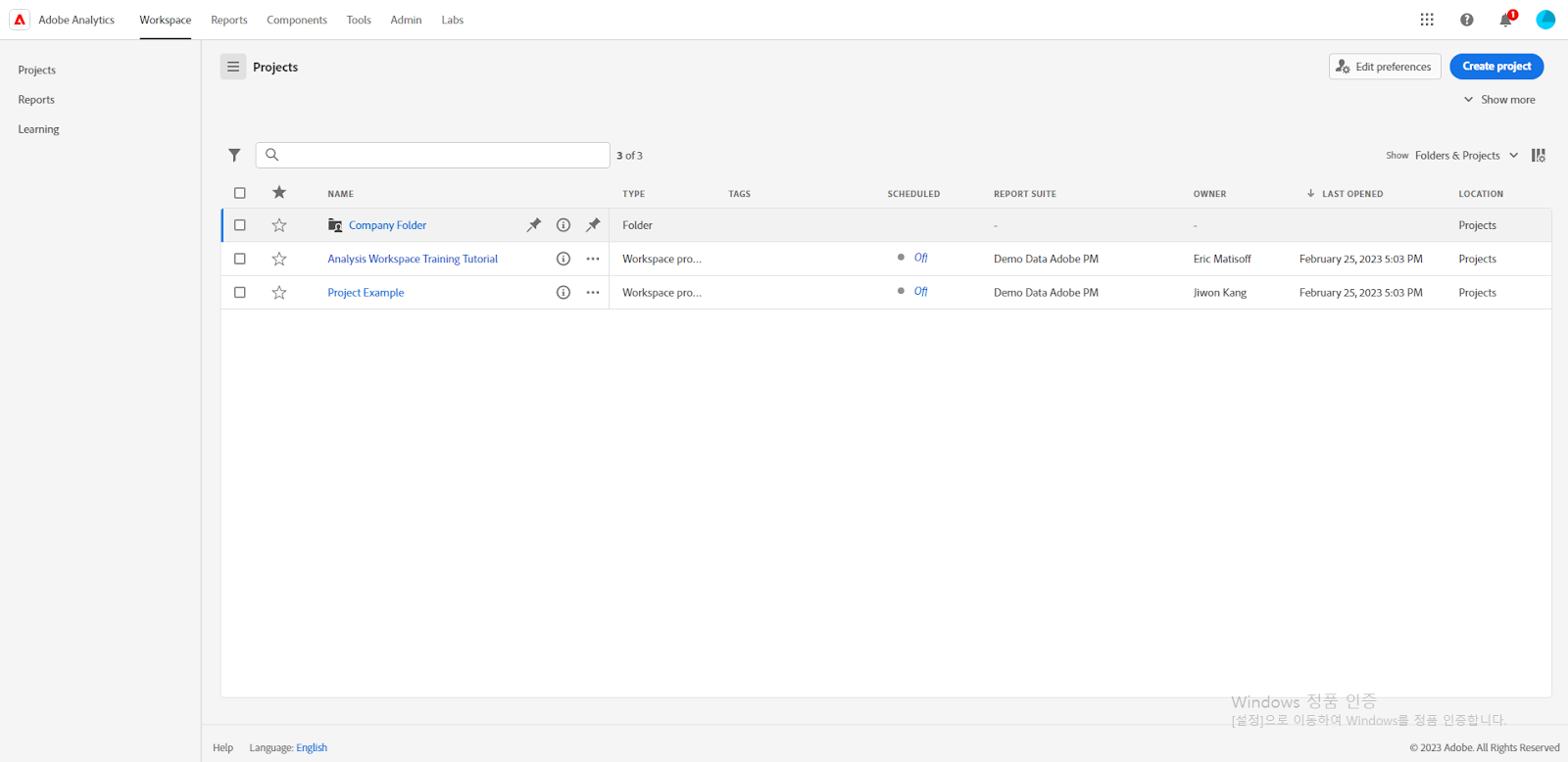The width and height of the screenshot is (1568, 762).
Task: Sort by the Location column header
Action: [x=1481, y=194]
